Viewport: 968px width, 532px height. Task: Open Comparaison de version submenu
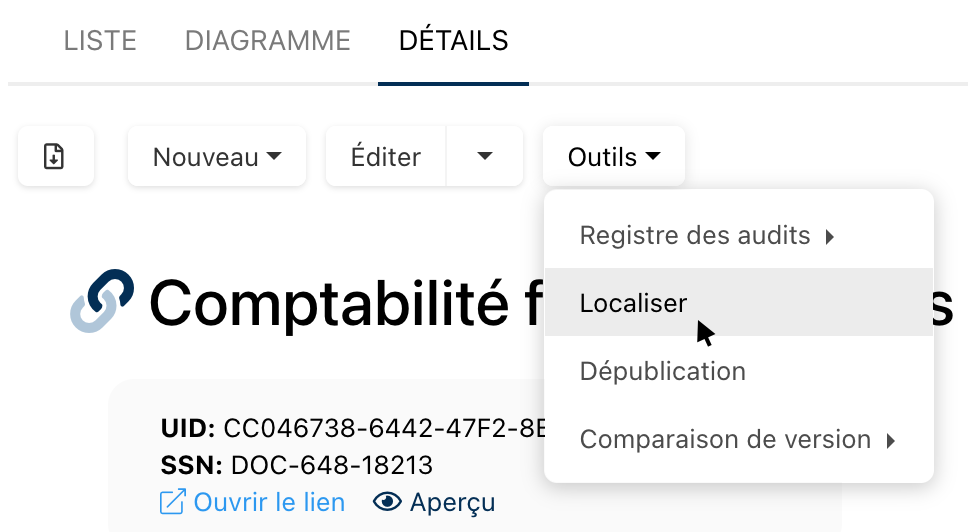tap(725, 439)
